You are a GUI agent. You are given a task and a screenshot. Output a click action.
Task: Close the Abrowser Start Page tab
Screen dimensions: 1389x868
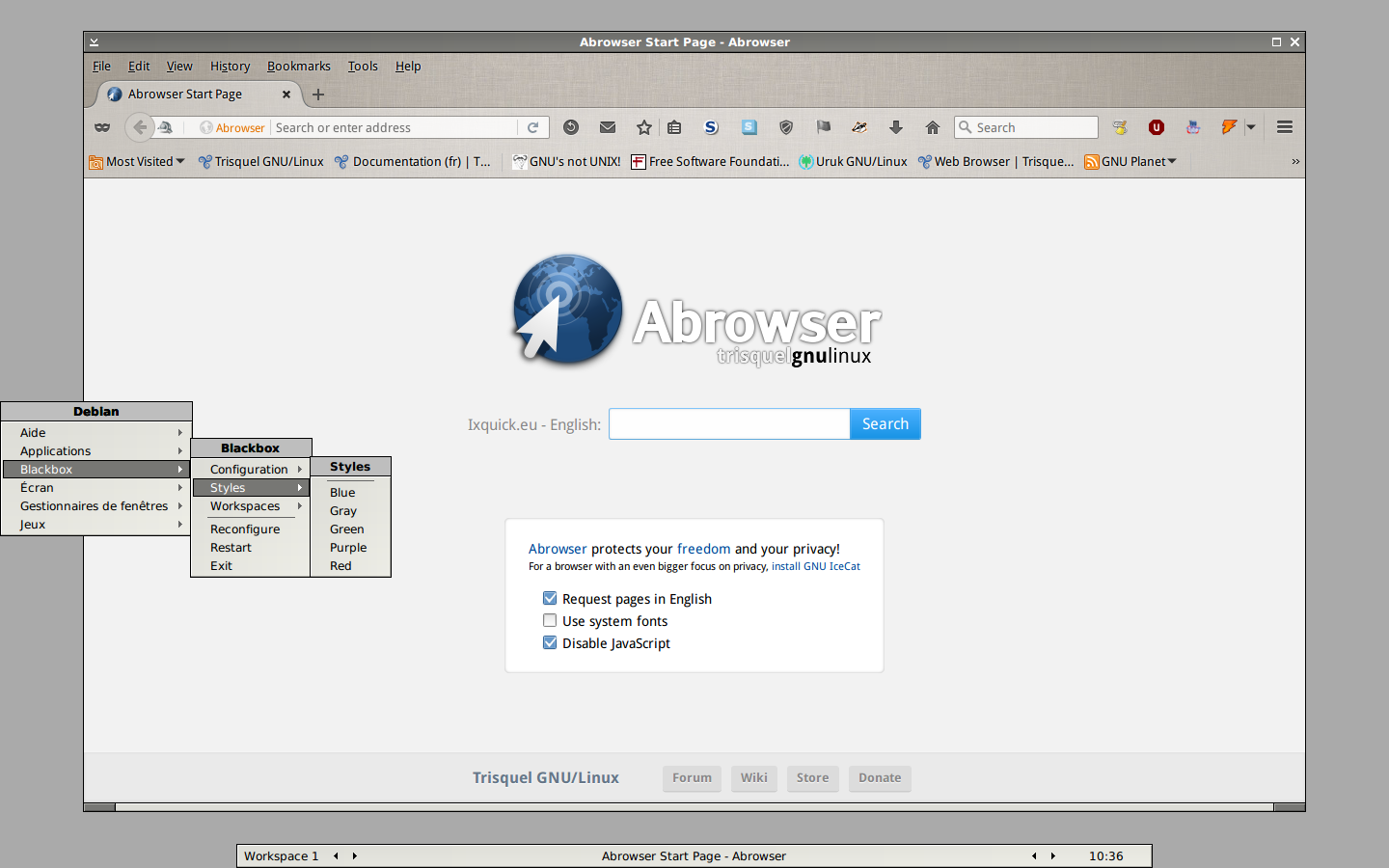(286, 95)
